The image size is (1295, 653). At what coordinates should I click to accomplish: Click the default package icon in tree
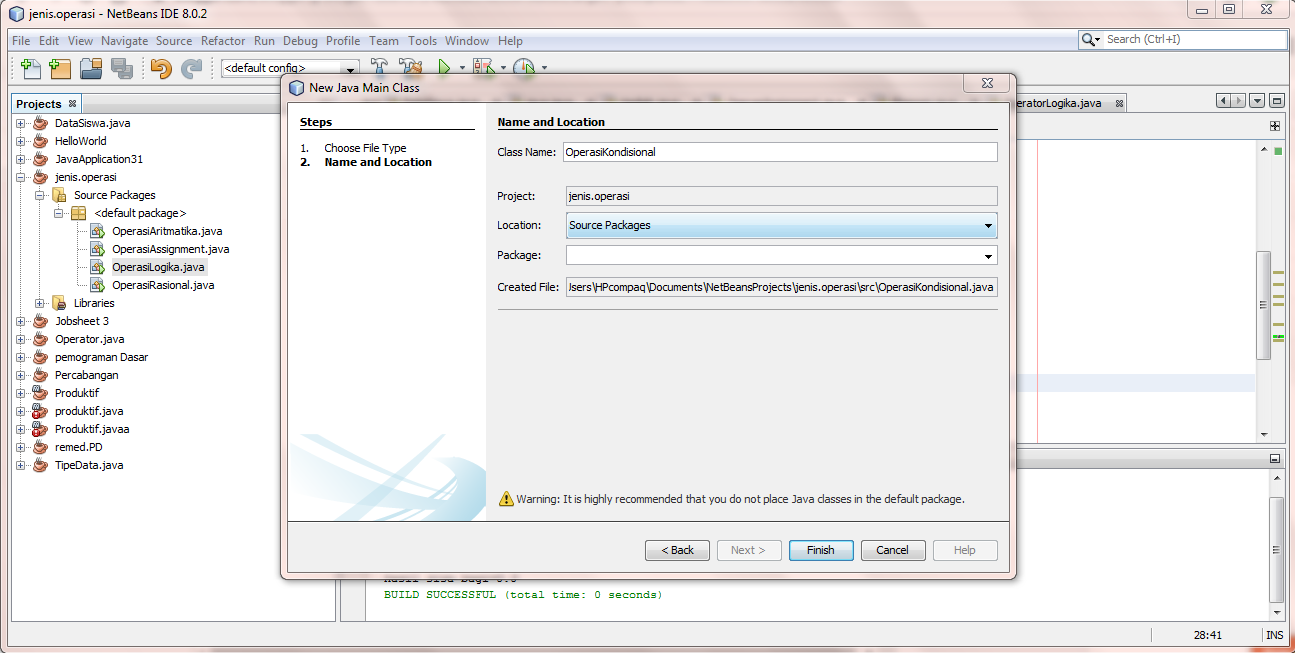coord(78,213)
